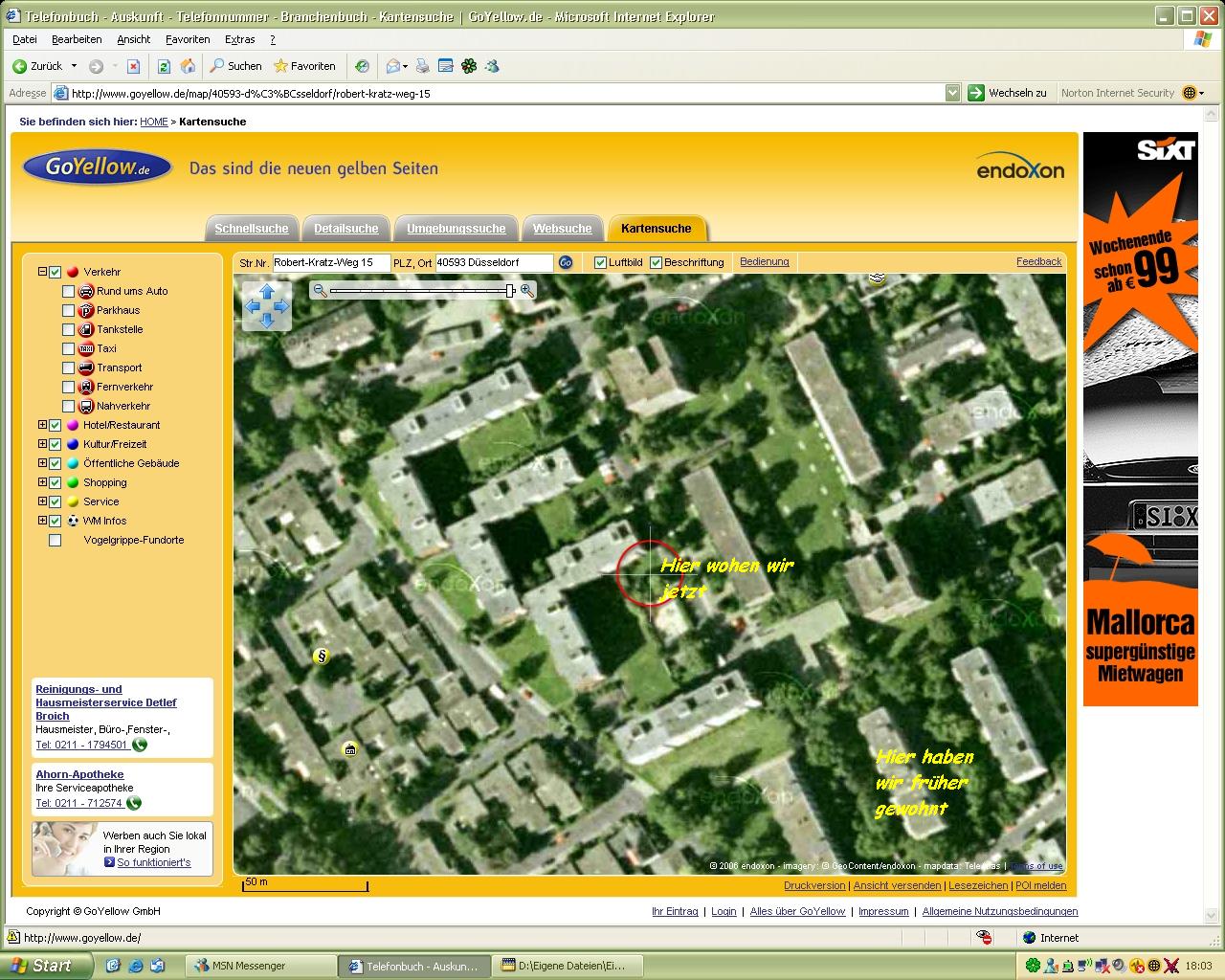Enable the Parkhaus checkbox

pyautogui.click(x=68, y=310)
